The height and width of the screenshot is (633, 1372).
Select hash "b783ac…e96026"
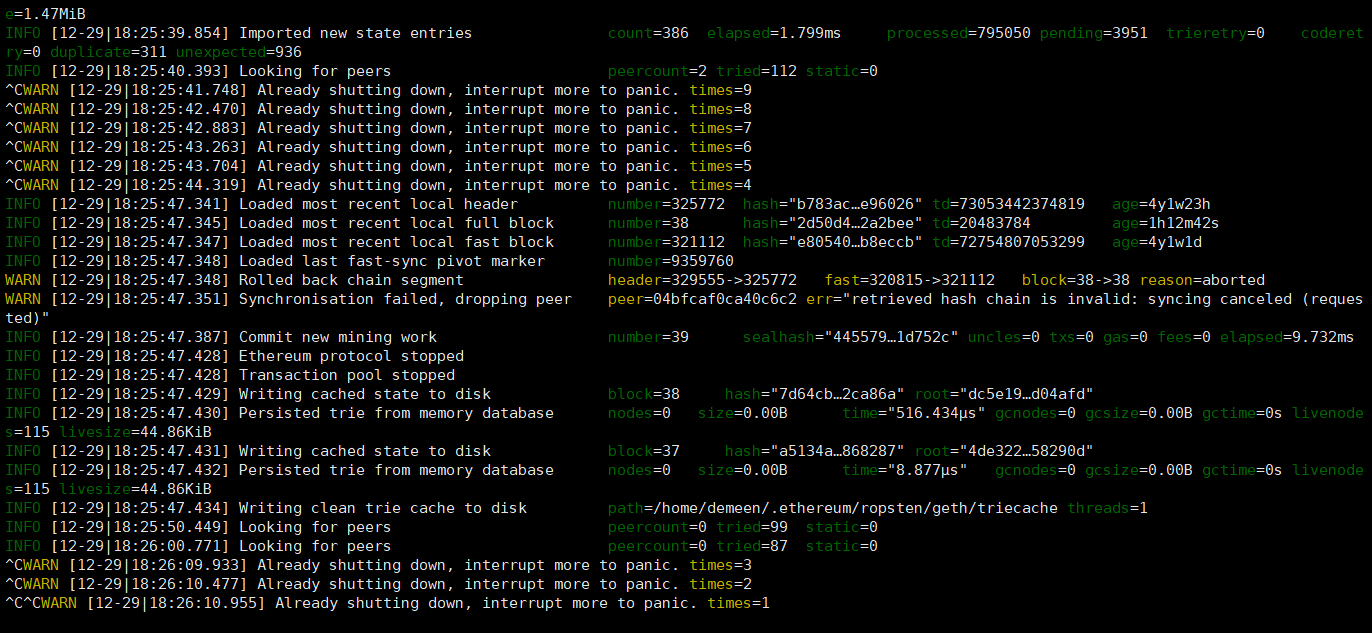[x=833, y=204]
